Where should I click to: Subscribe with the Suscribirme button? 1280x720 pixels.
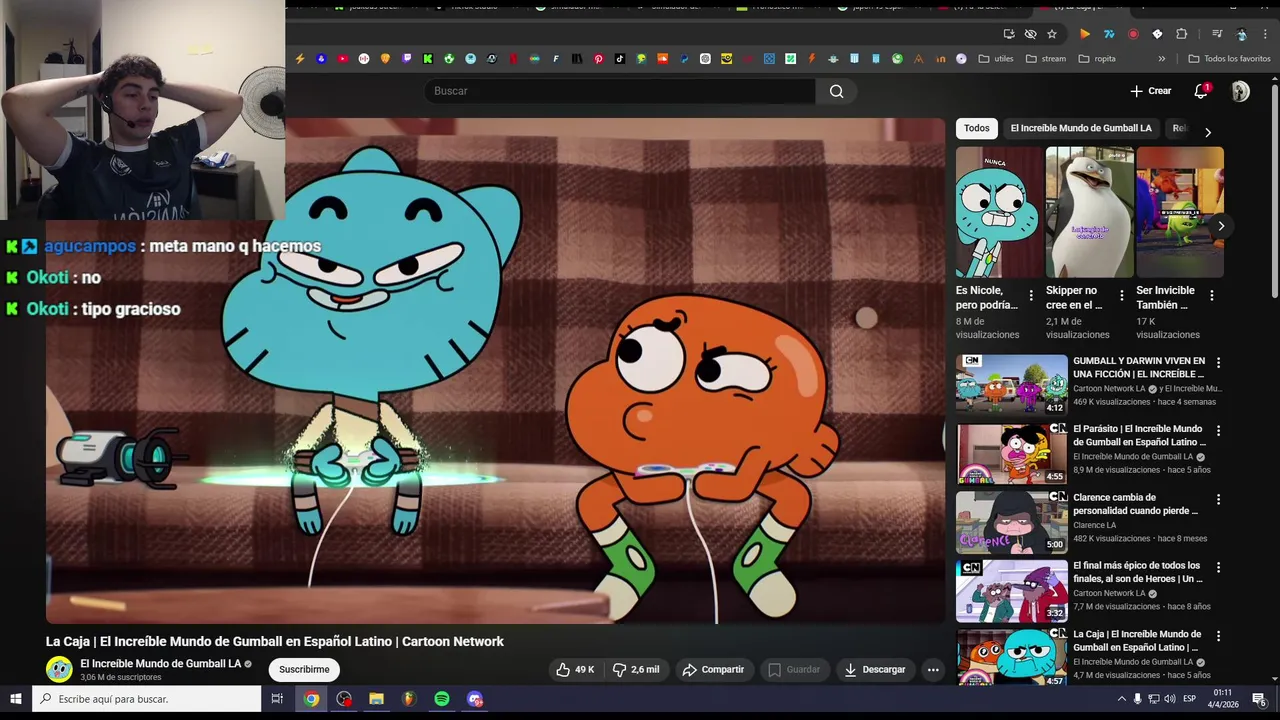point(304,669)
